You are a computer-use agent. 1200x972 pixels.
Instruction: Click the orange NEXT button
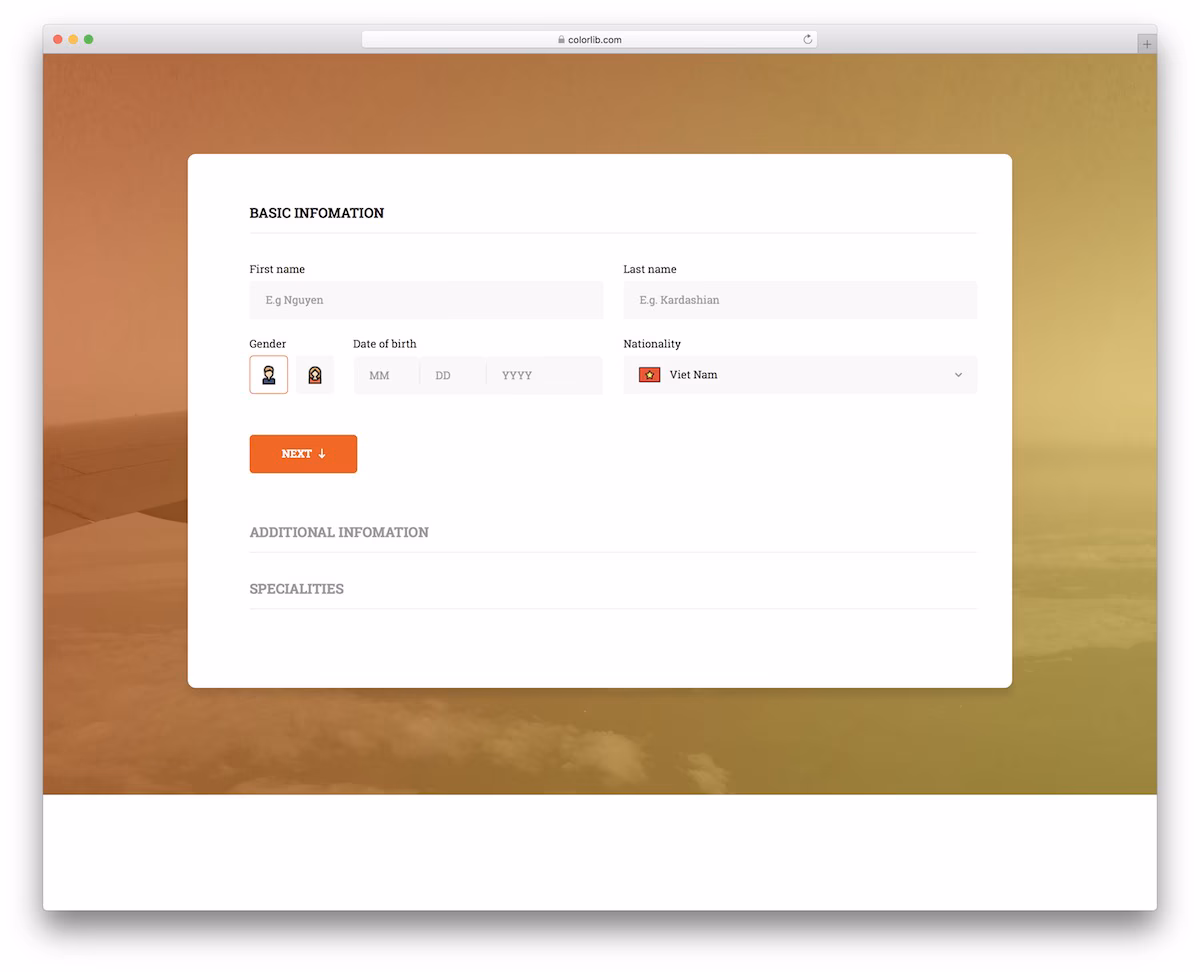303,454
